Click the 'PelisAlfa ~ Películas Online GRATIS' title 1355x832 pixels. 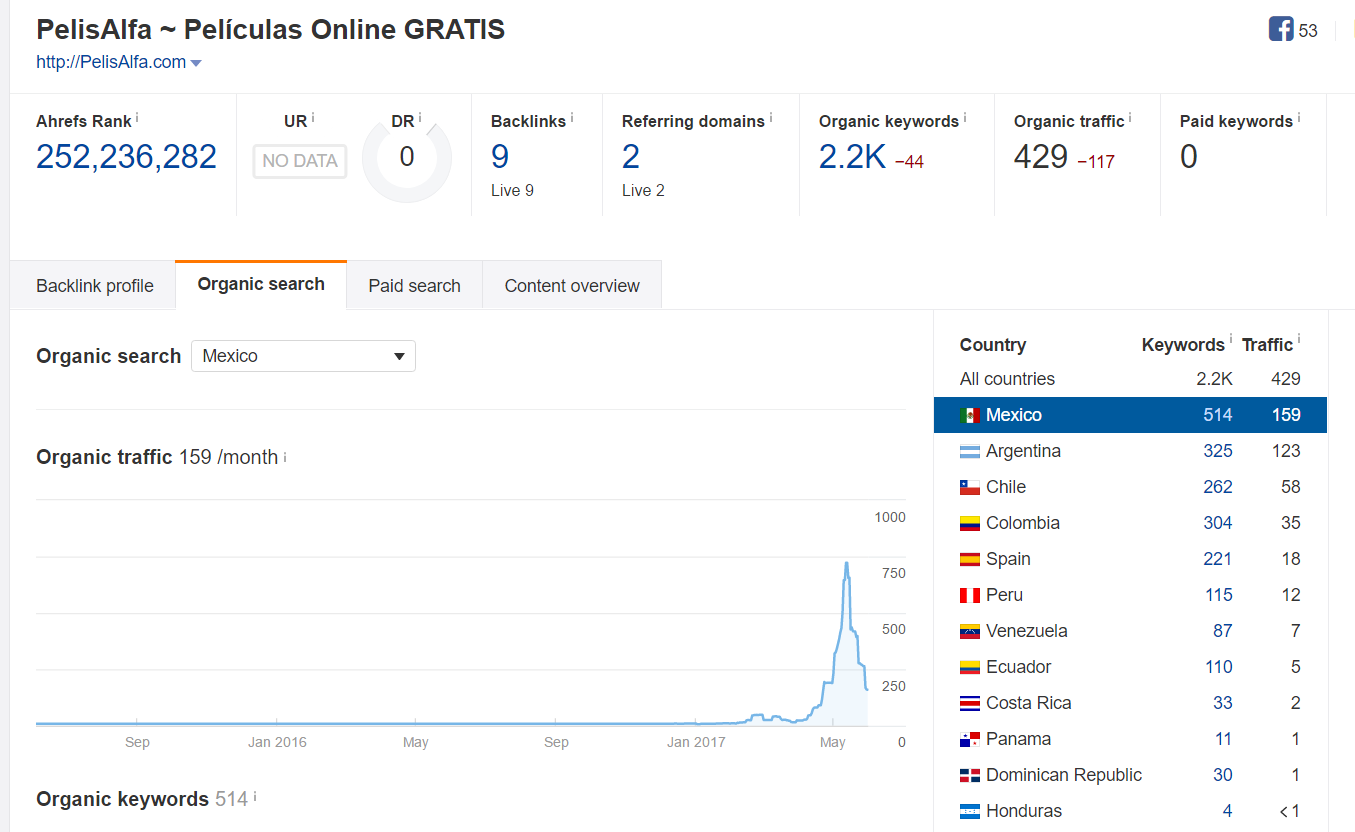point(271,30)
